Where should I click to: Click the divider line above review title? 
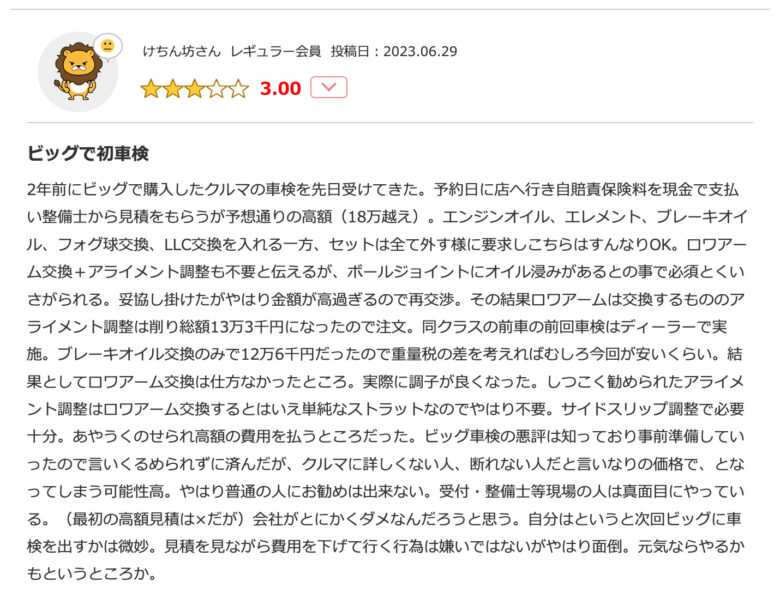click(x=389, y=123)
